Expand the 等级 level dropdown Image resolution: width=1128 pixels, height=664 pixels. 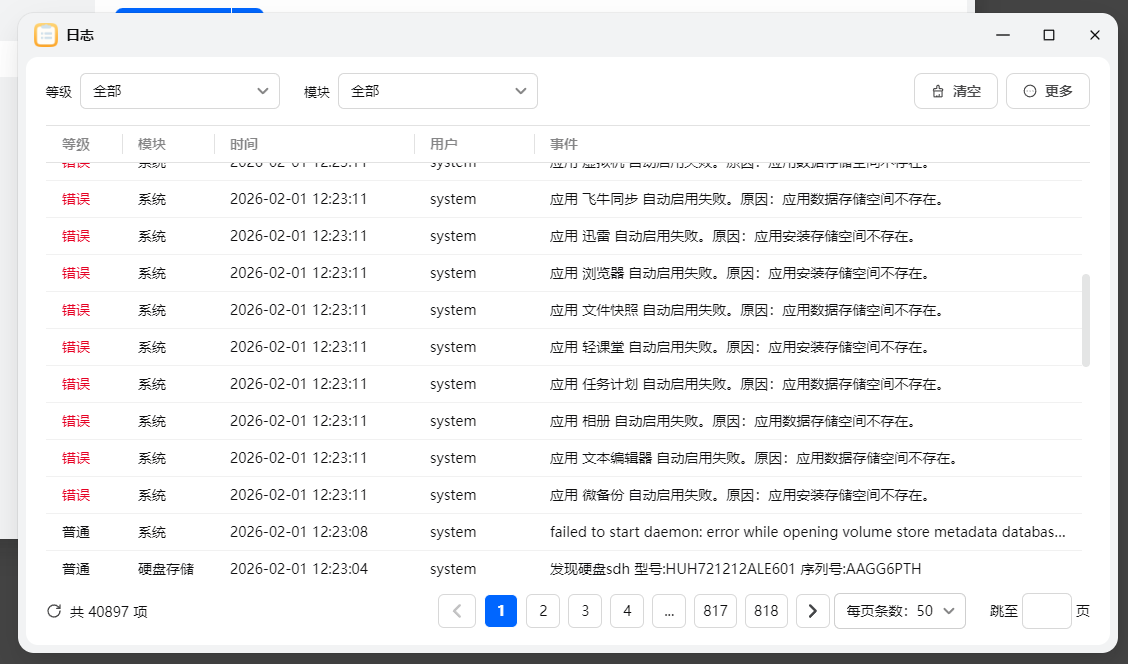click(180, 91)
